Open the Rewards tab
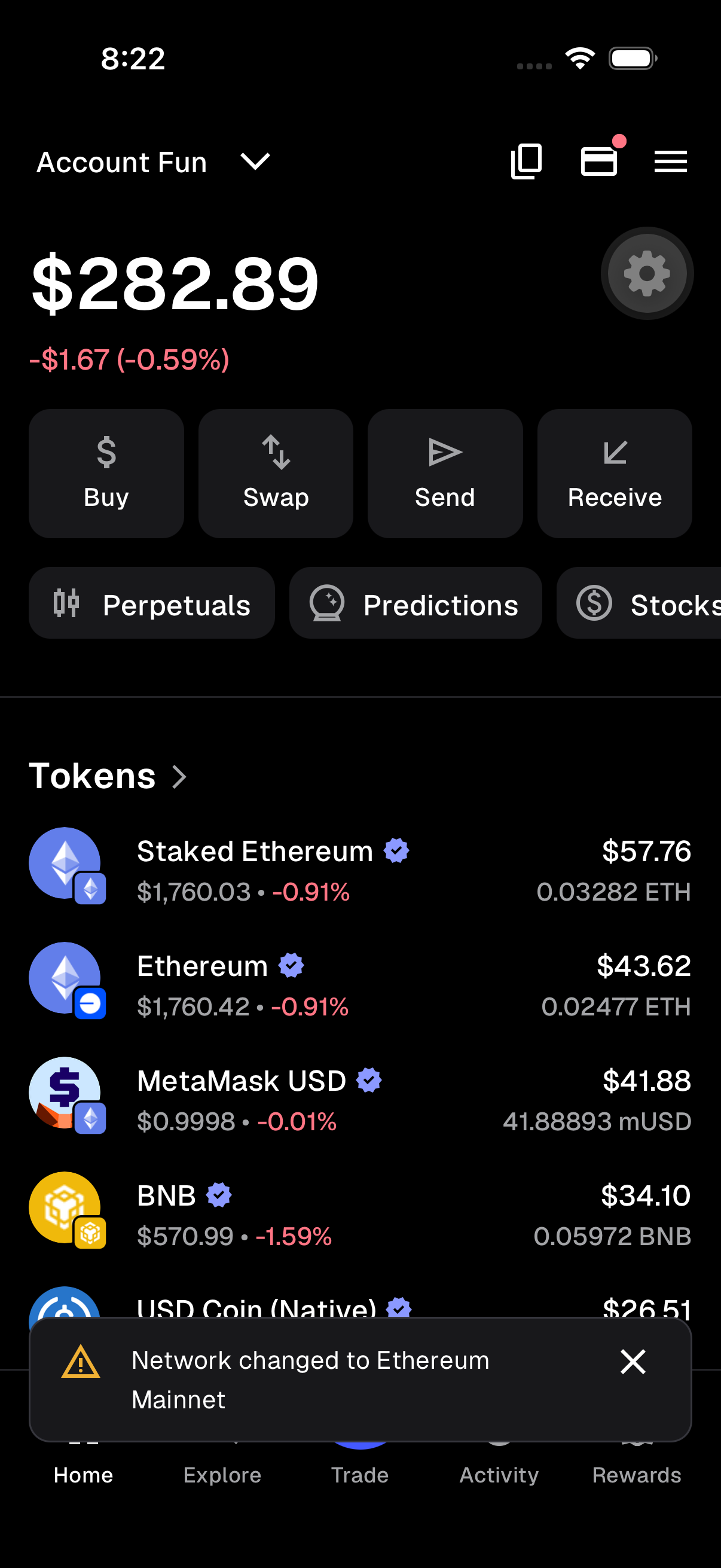The height and width of the screenshot is (1568, 721). [x=637, y=1474]
